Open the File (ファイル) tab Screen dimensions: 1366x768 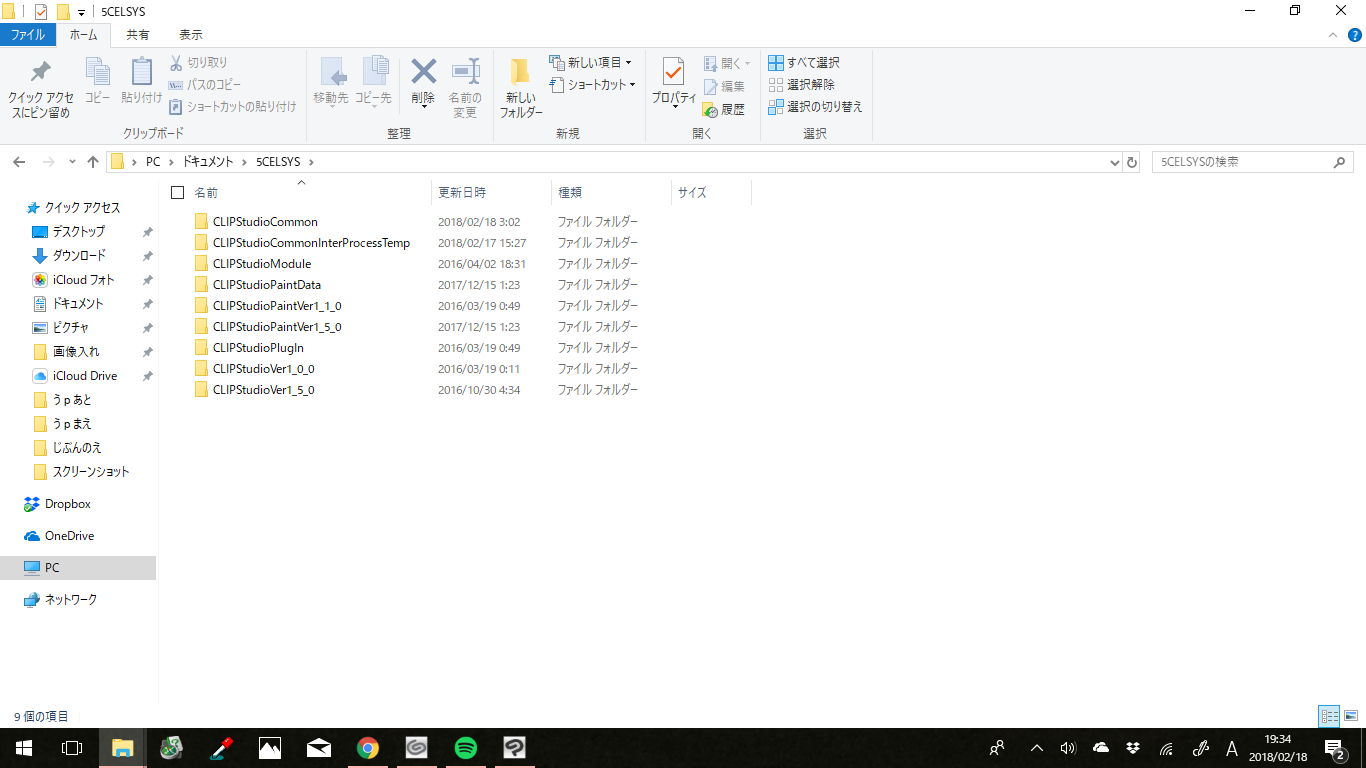pyautogui.click(x=27, y=35)
